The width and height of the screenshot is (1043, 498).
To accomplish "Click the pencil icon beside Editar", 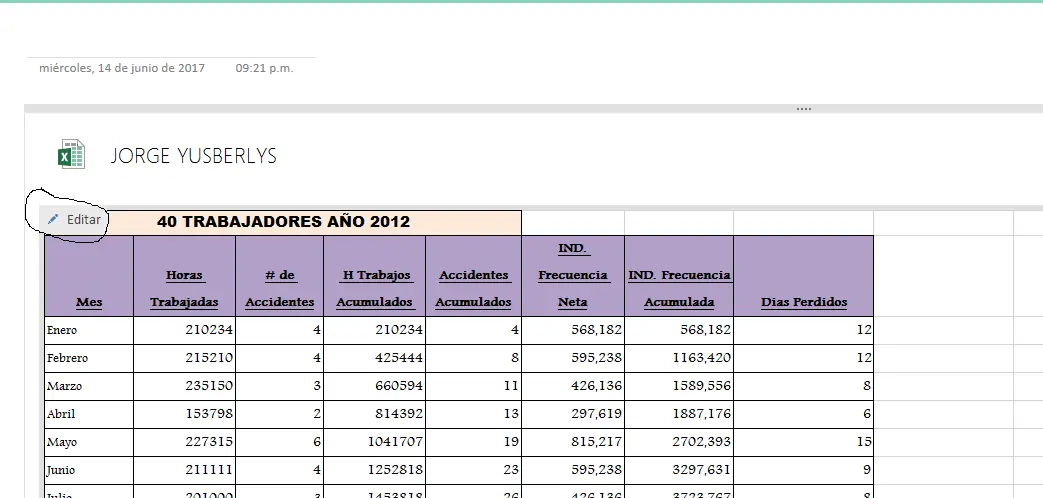I will 53,219.
